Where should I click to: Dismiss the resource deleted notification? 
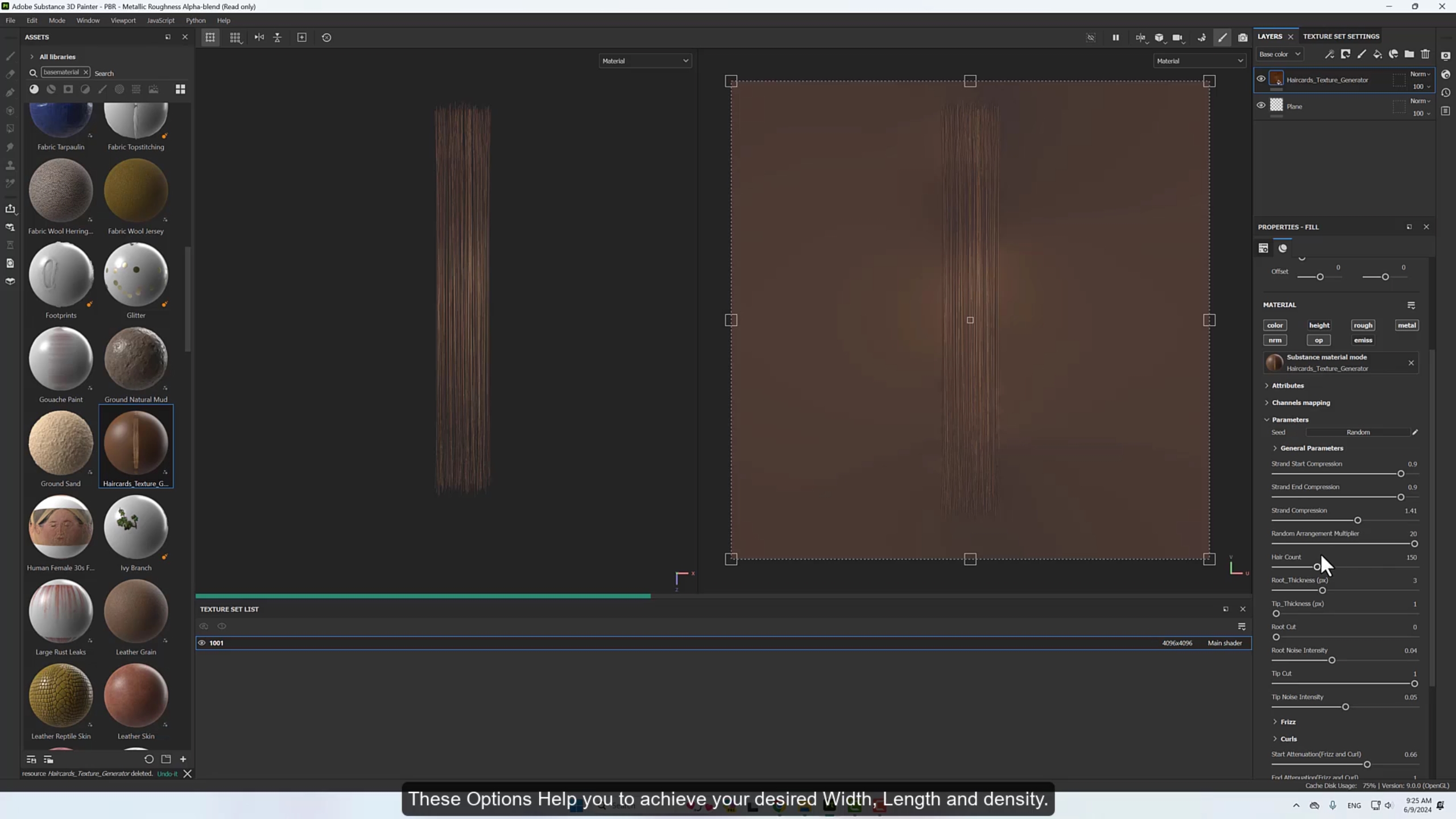(x=187, y=773)
